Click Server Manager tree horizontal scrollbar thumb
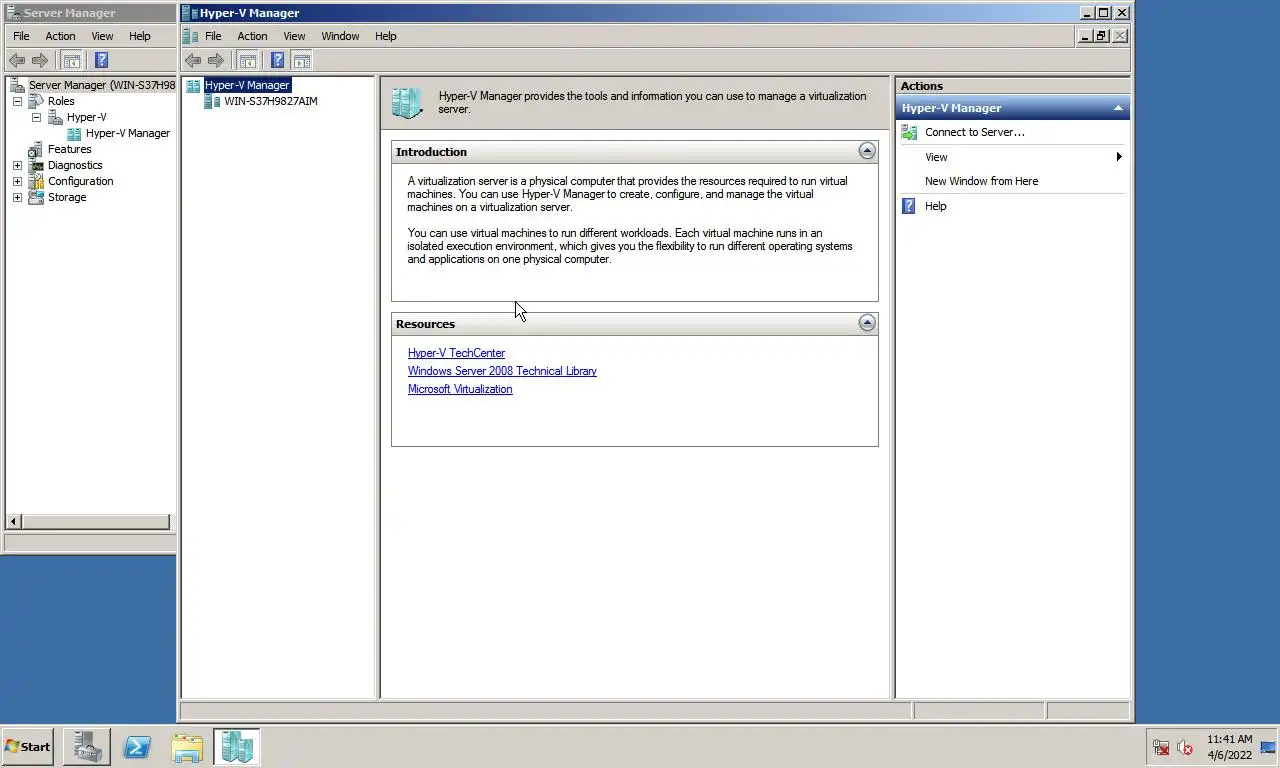The image size is (1280, 768). [x=95, y=521]
